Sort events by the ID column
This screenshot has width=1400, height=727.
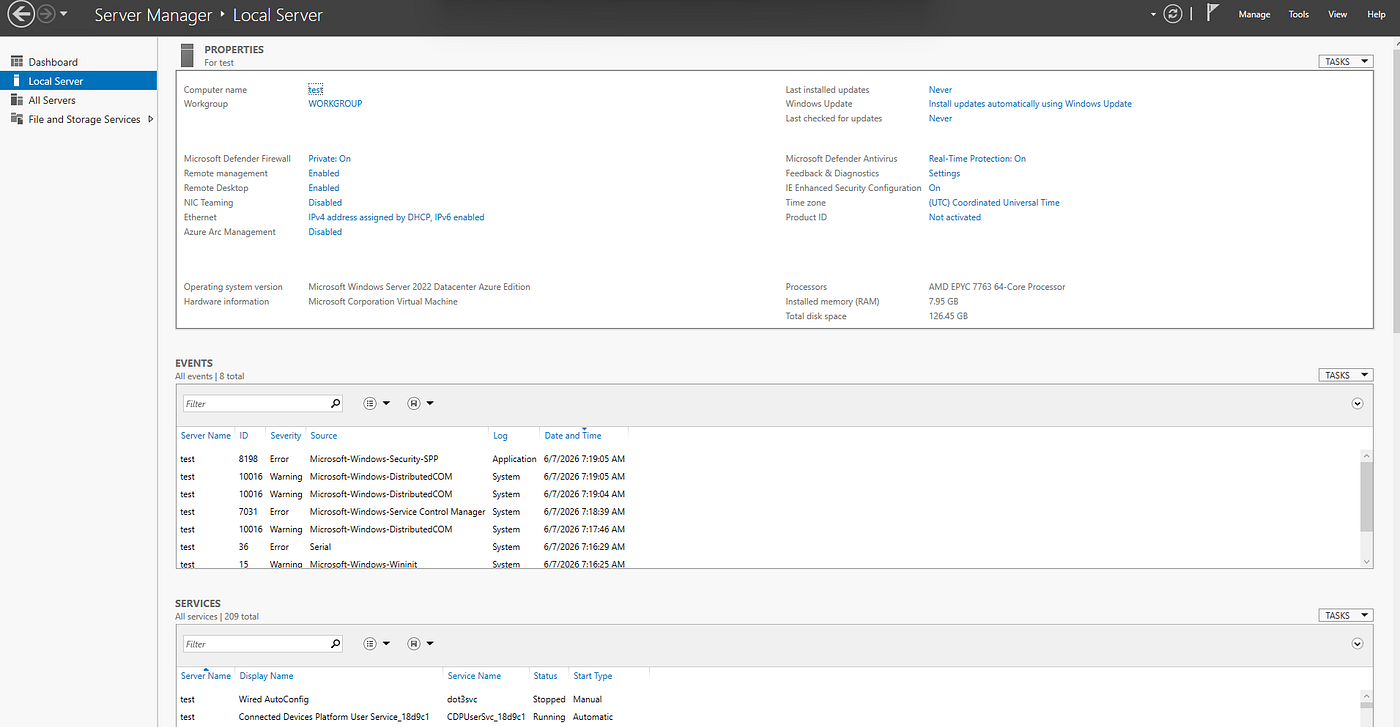coord(243,436)
